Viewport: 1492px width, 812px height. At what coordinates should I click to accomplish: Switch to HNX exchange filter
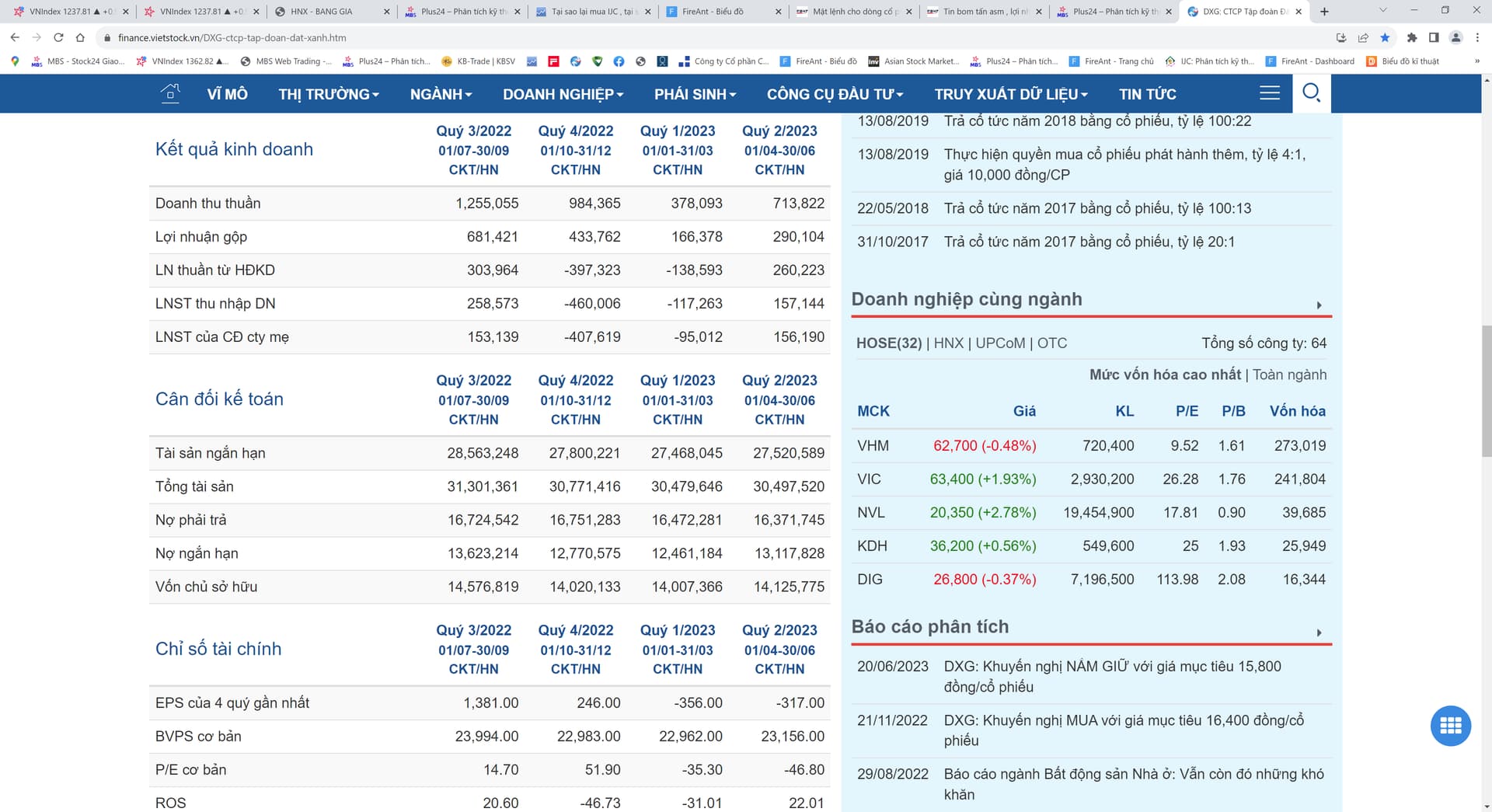click(x=948, y=343)
